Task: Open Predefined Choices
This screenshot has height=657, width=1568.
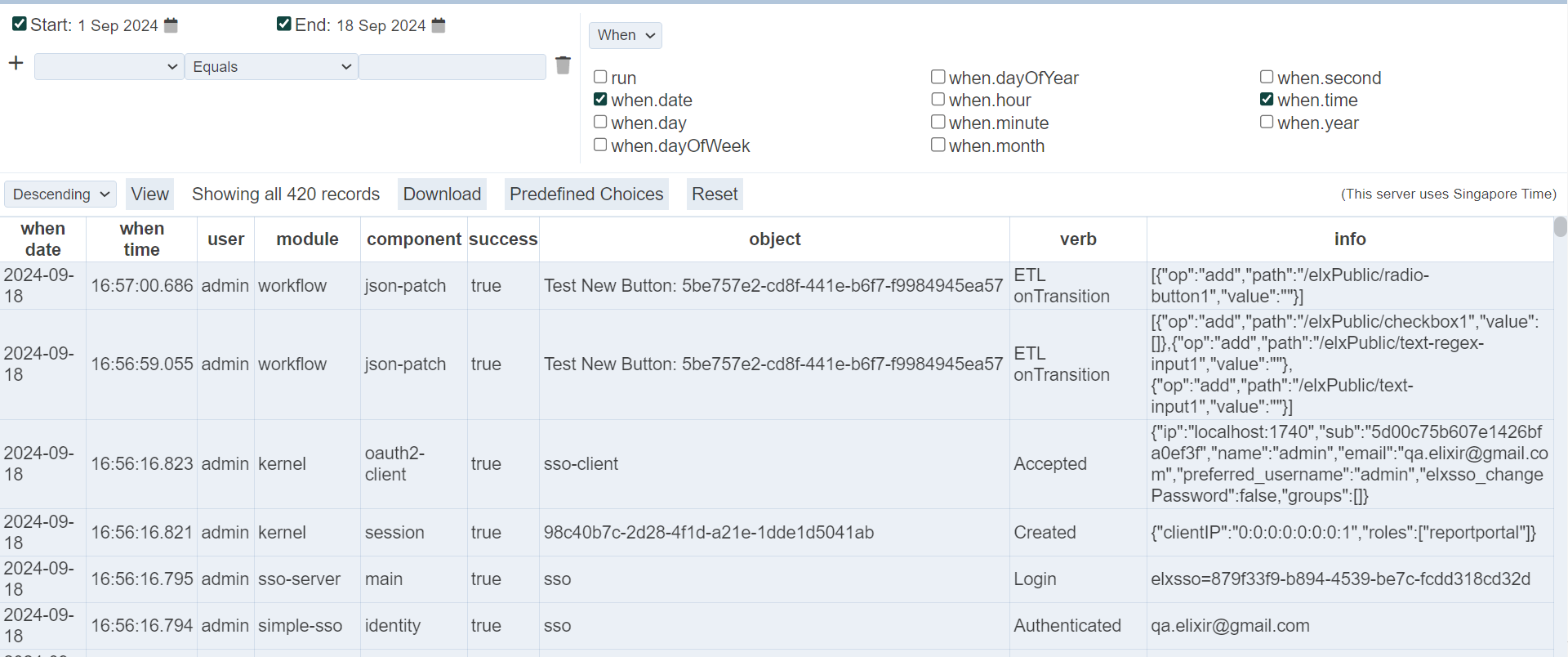Action: click(586, 194)
